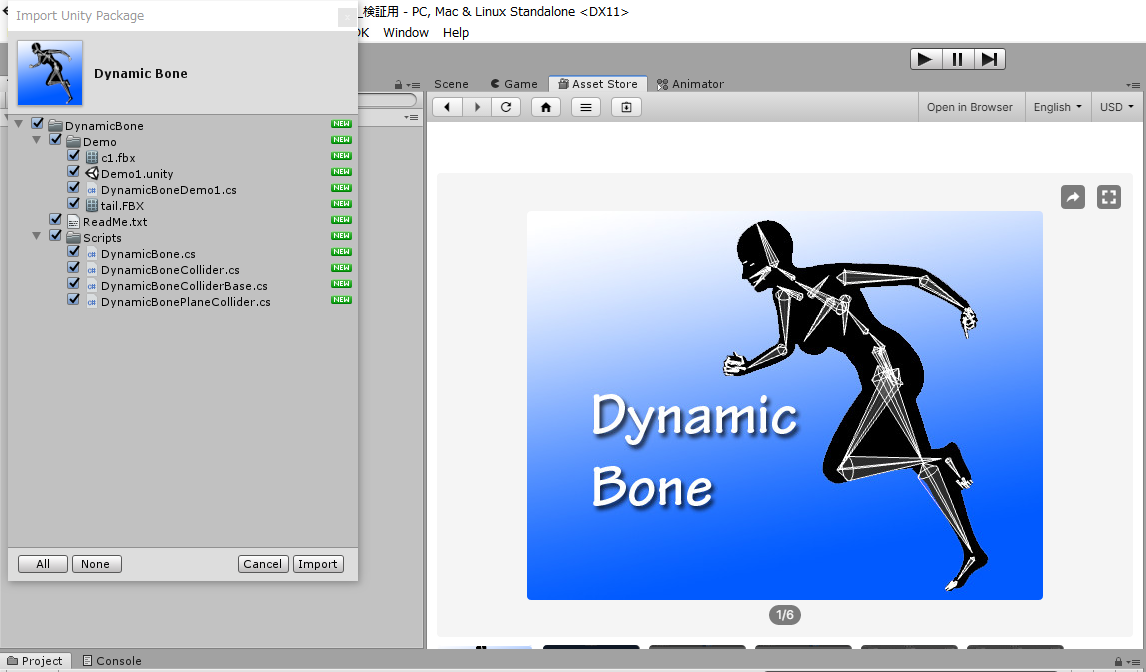Screen dimensions: 1146x672
Task: Open the Window menu
Action: [406, 33]
